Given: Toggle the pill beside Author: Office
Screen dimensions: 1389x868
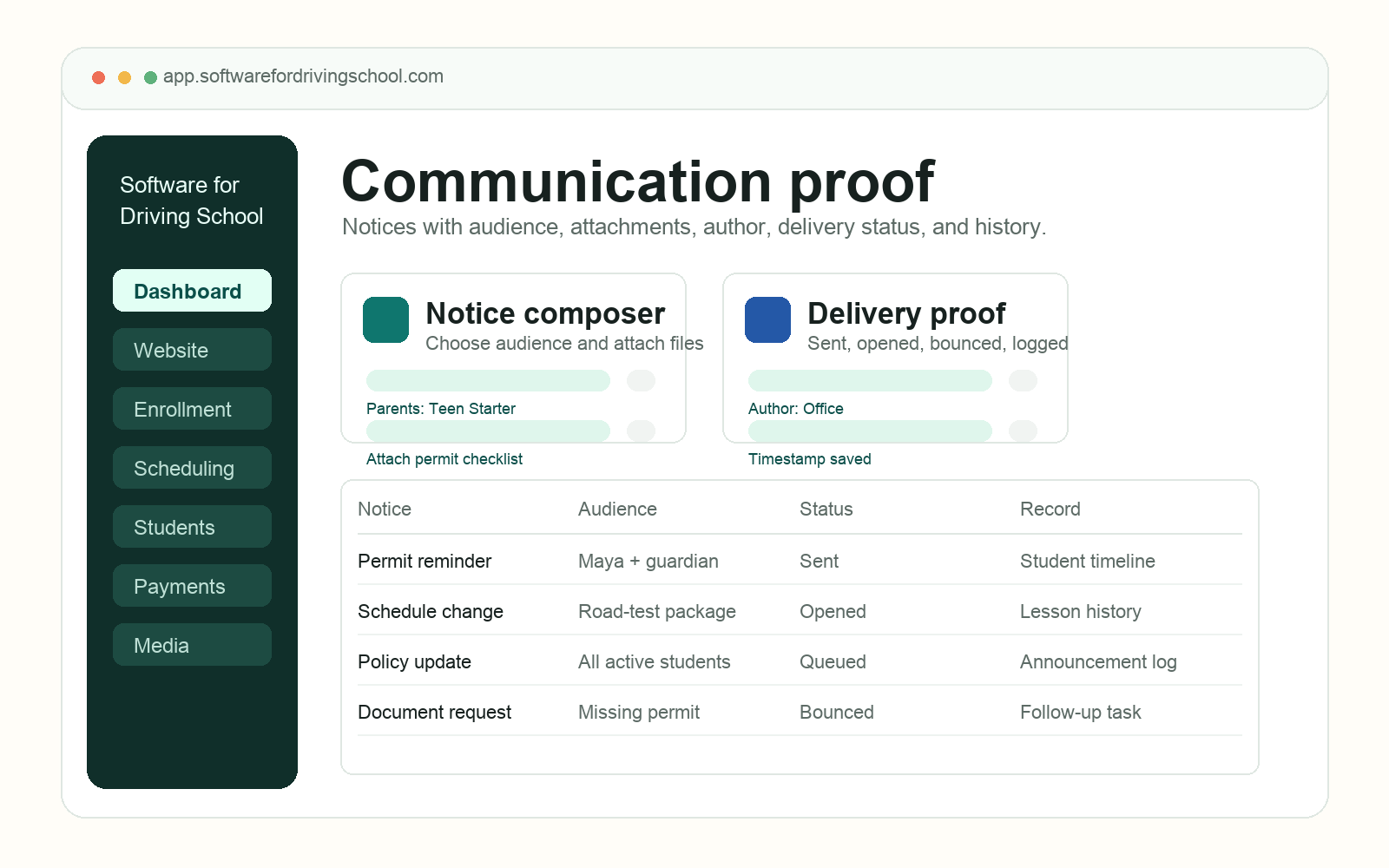Looking at the screenshot, I should (1023, 380).
